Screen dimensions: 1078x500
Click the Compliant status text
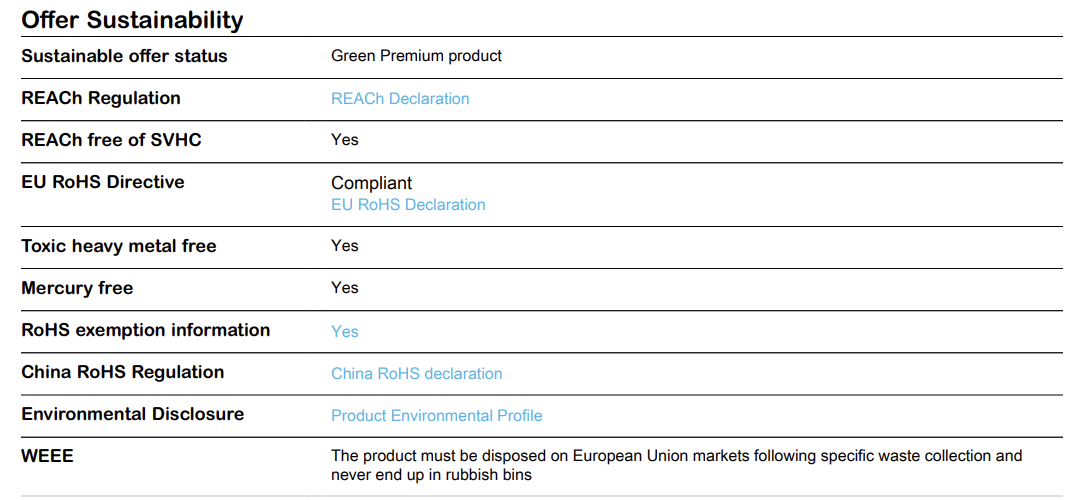(x=372, y=183)
